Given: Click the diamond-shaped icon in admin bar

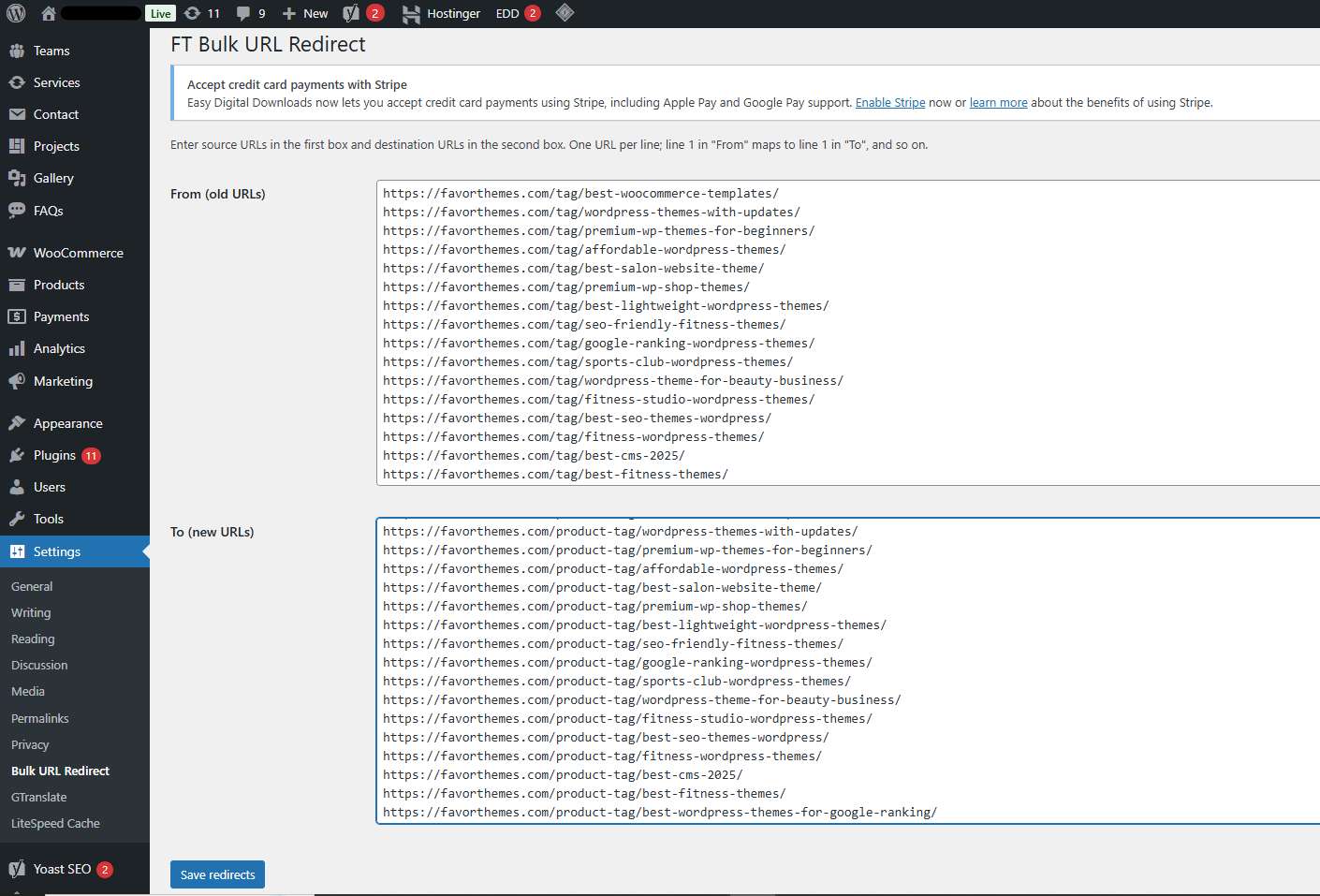Looking at the screenshot, I should tap(565, 13).
